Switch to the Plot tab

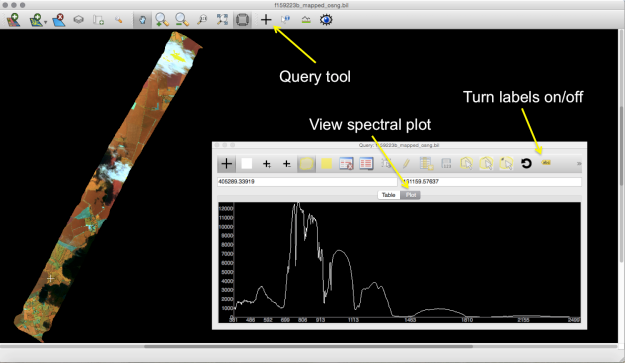(x=411, y=195)
